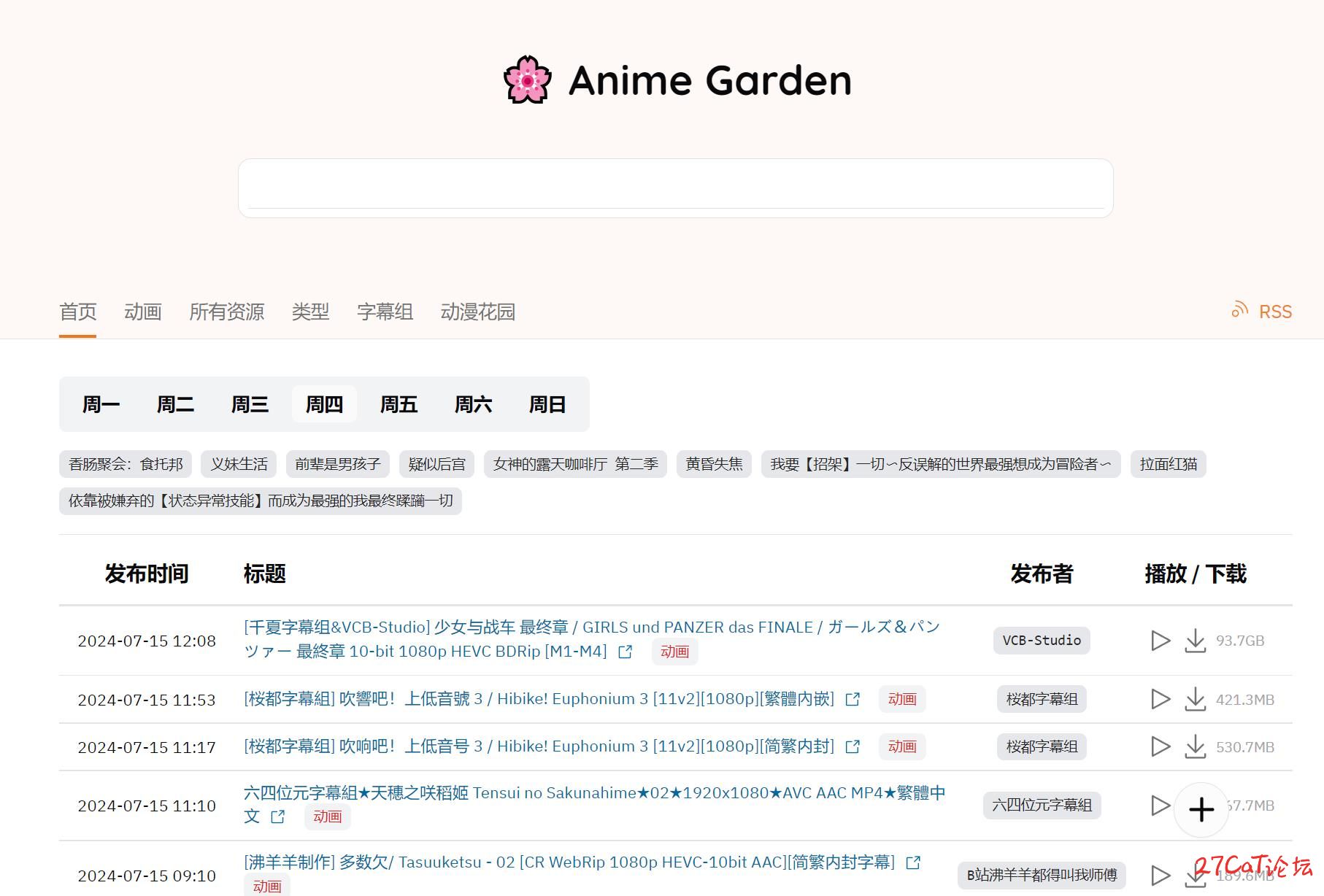Focus the search input box
This screenshot has width=1324, height=896.
[676, 188]
